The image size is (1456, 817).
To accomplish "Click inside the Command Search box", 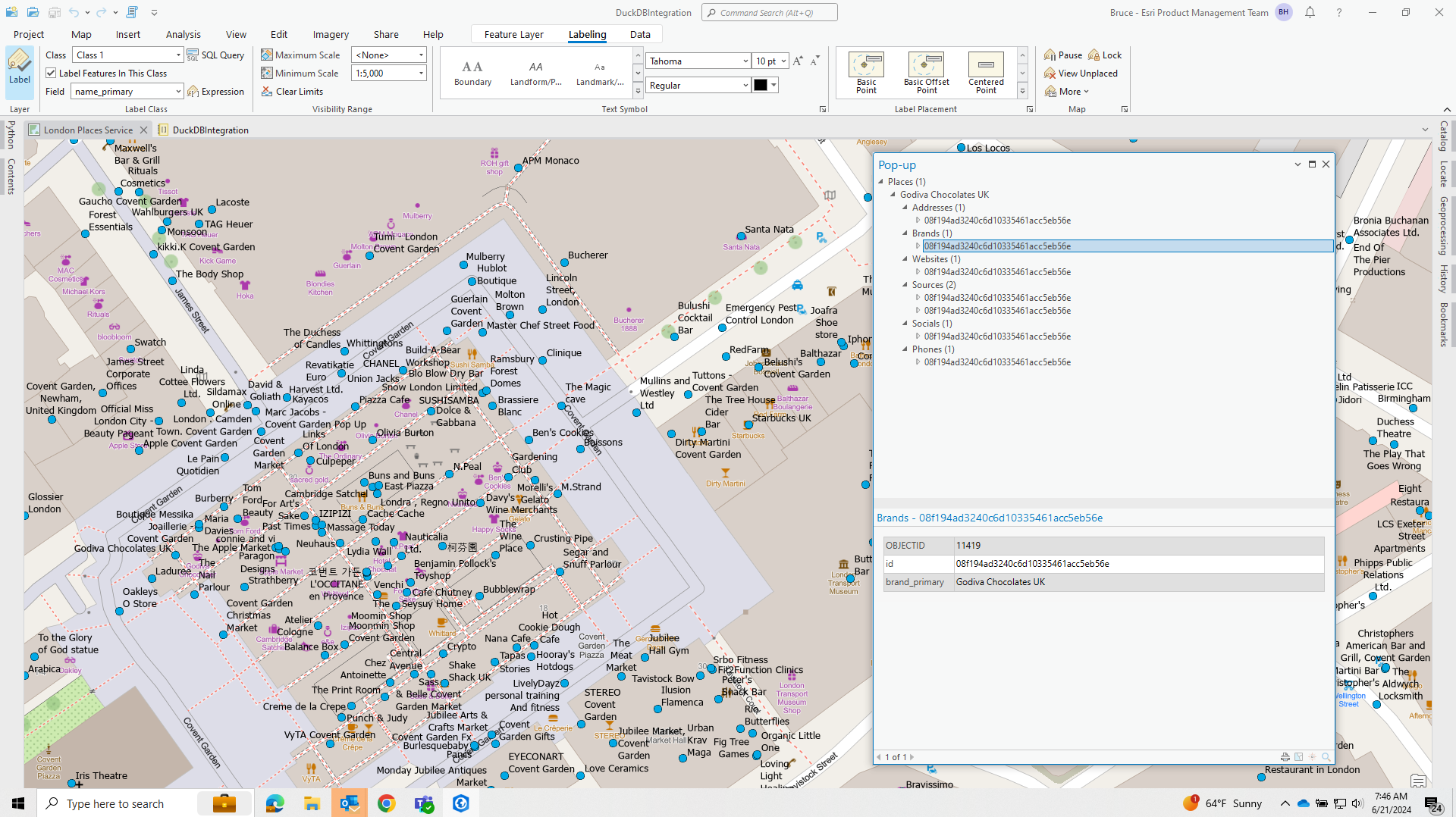I will click(x=769, y=12).
